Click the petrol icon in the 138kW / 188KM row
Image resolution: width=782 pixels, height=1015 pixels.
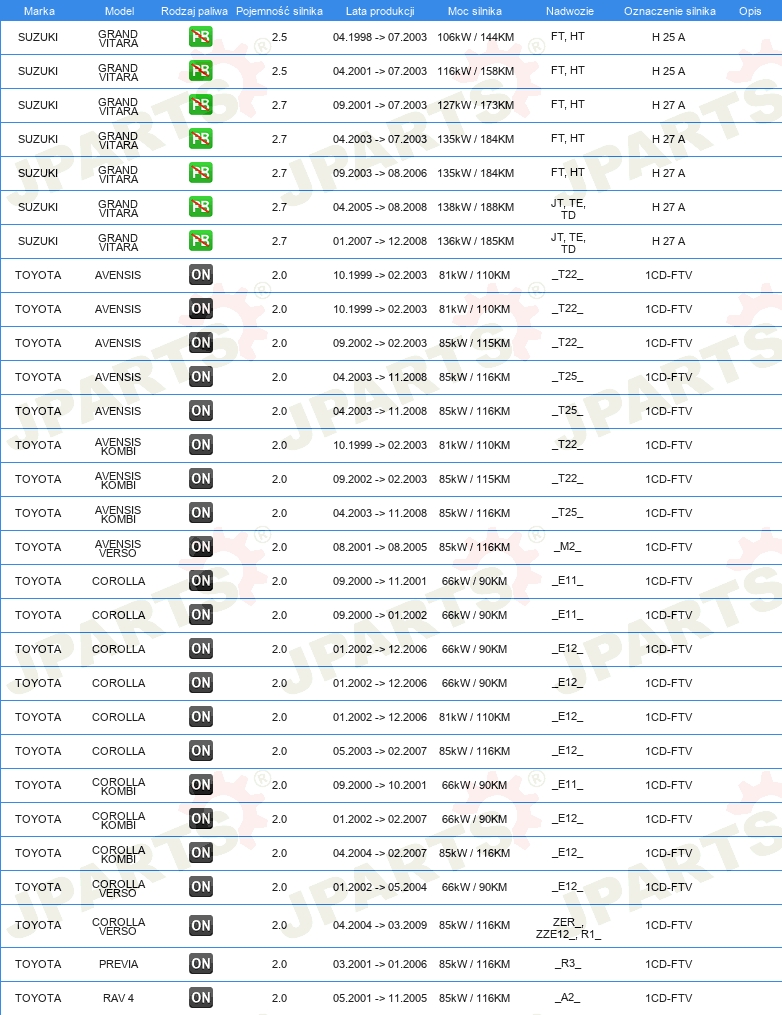coord(201,206)
